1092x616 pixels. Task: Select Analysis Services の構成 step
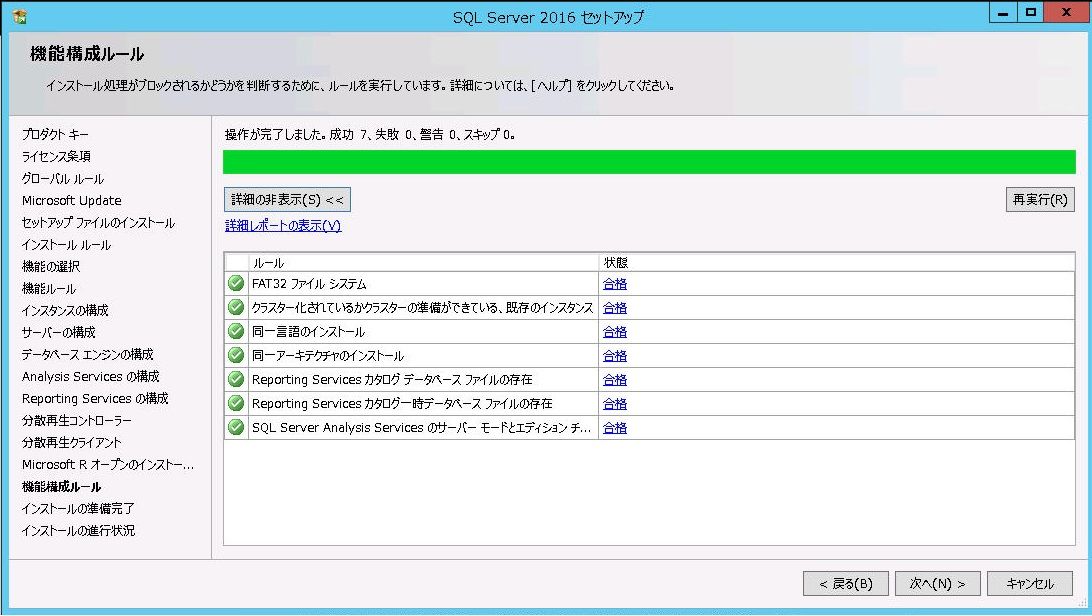point(91,377)
